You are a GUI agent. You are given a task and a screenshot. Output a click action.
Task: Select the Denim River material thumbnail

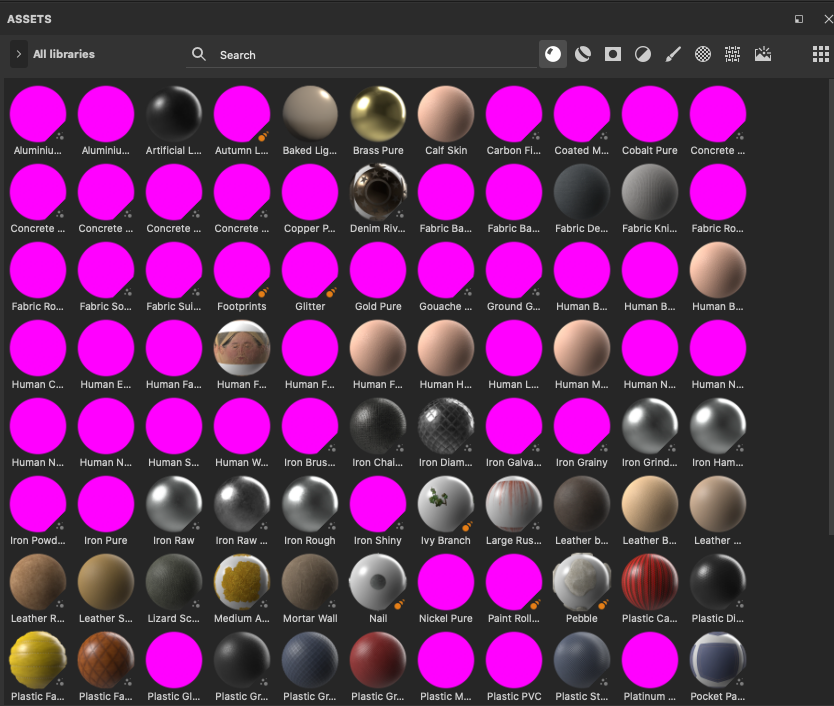pos(377,191)
